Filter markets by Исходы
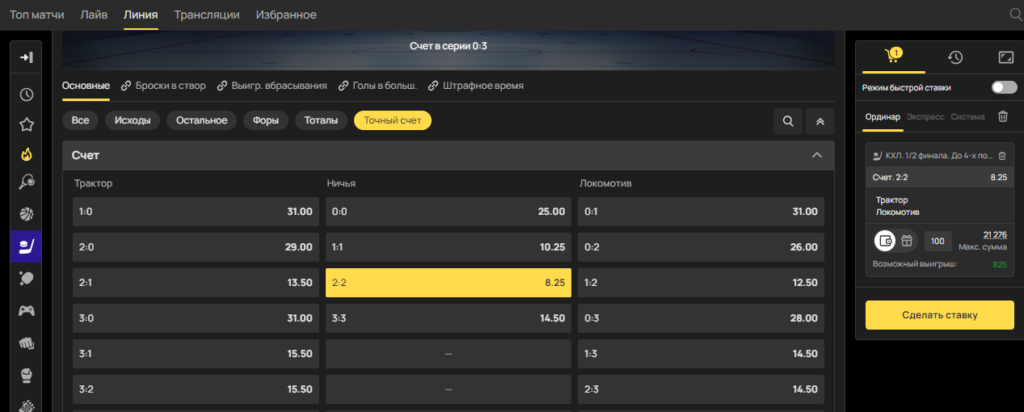1024x412 pixels. [x=133, y=120]
